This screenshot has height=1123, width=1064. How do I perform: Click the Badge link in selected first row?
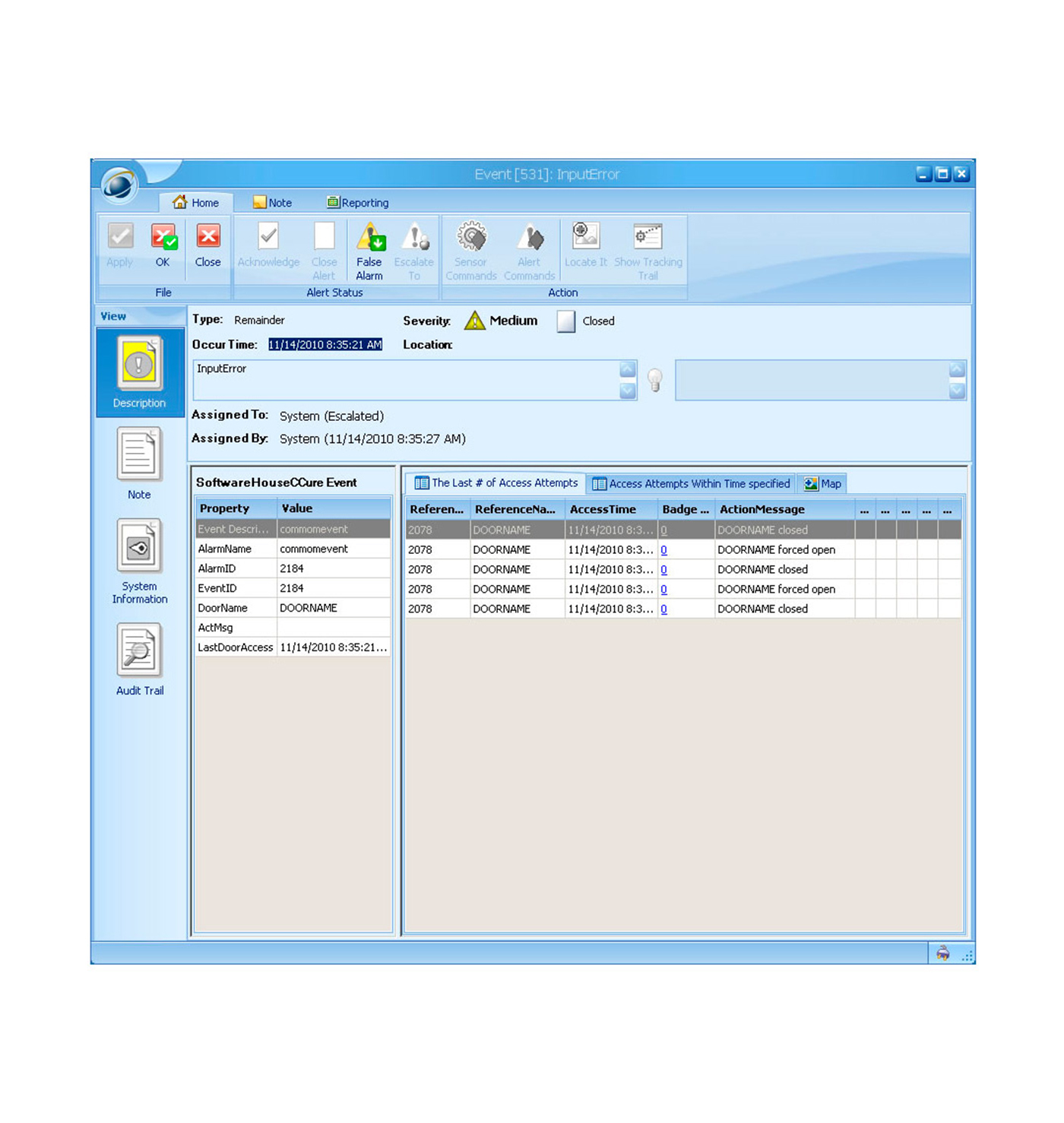tap(664, 530)
